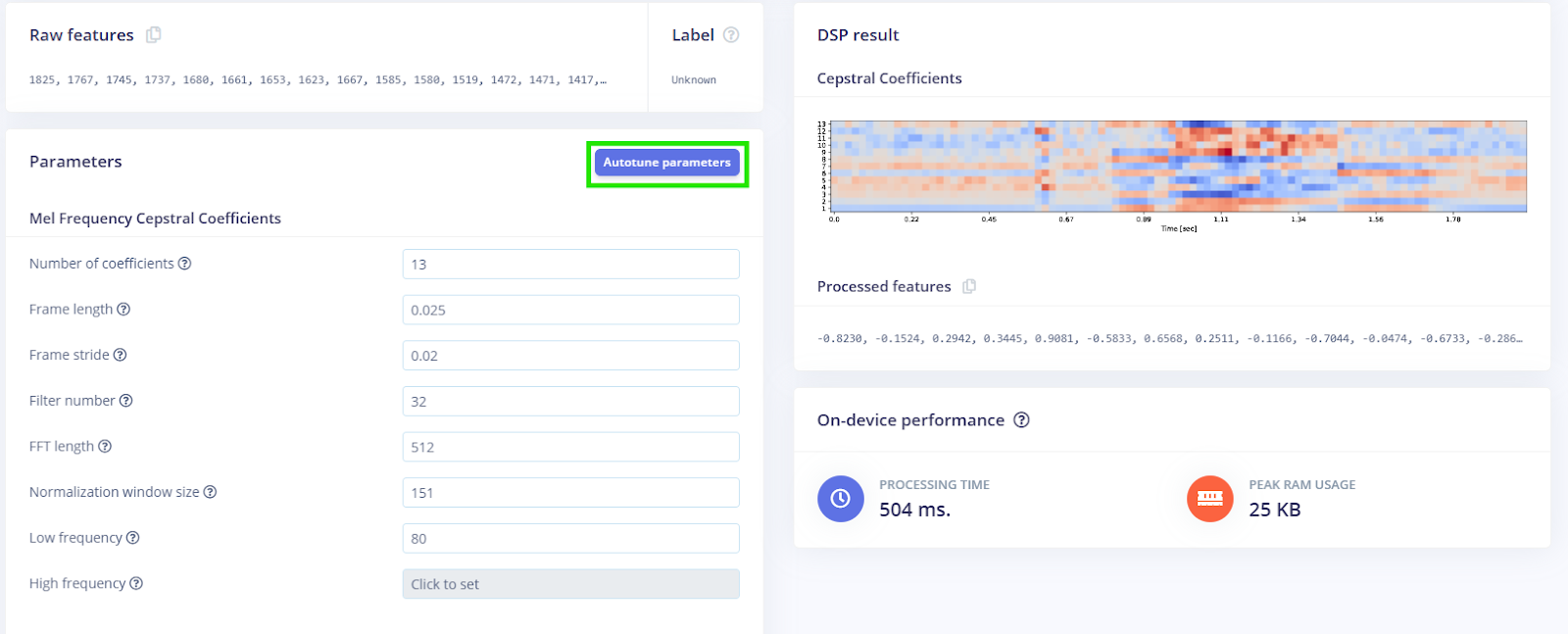Screen dimensions: 1568x634
Task: Copy processed features with copy icon
Action: tap(969, 287)
